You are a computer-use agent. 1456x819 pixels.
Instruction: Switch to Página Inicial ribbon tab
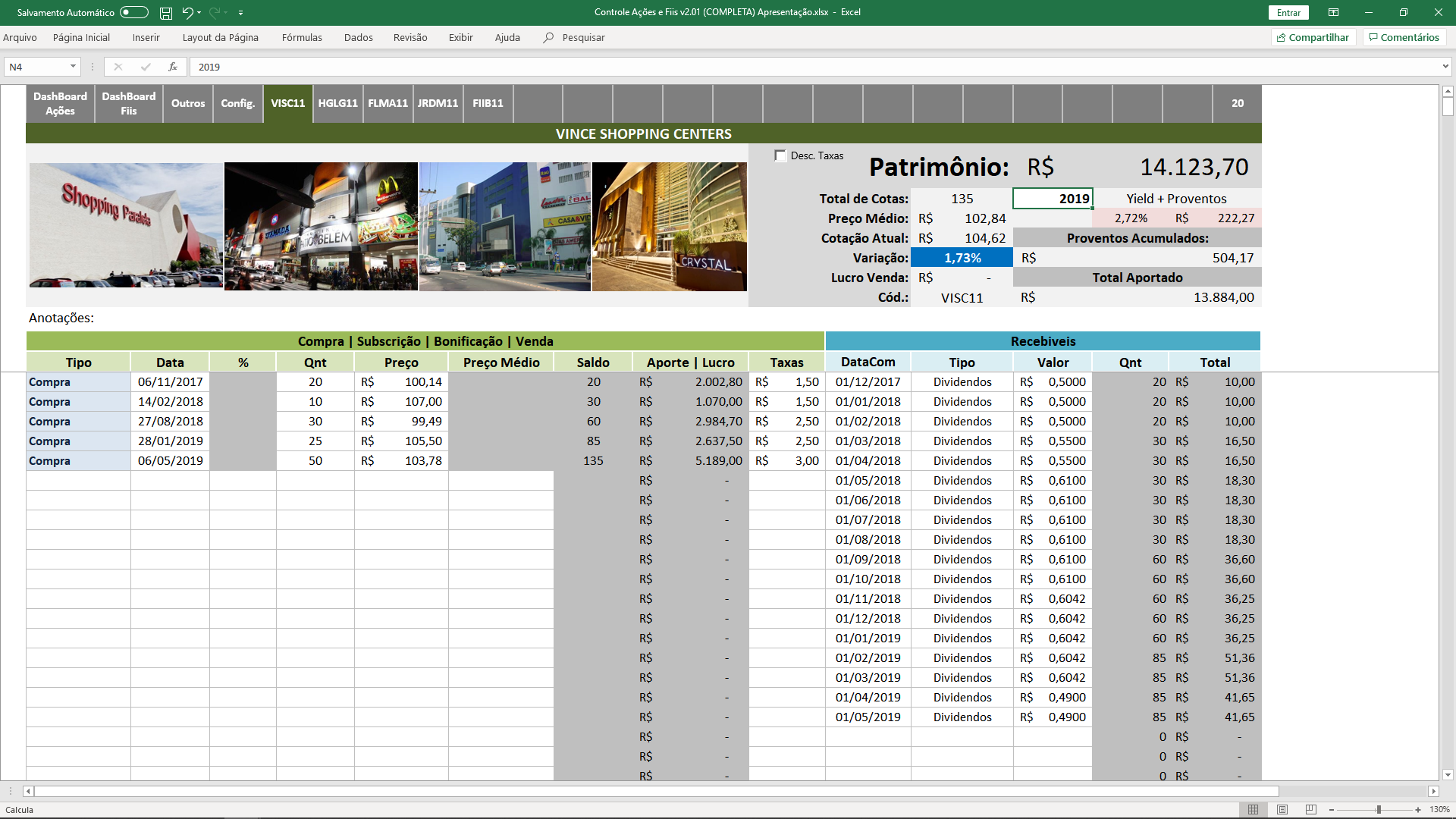81,37
